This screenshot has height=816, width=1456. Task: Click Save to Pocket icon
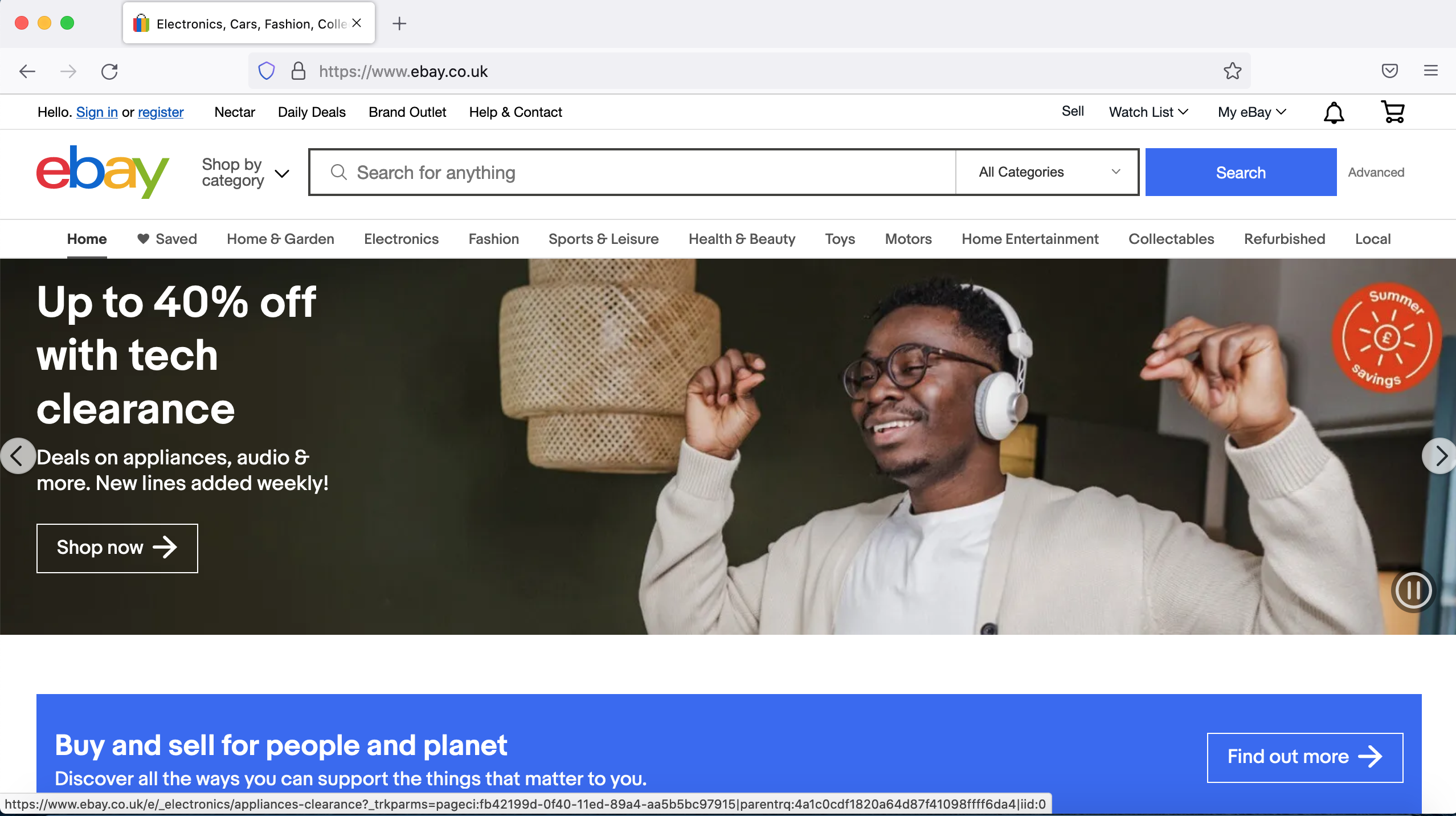tap(1389, 71)
